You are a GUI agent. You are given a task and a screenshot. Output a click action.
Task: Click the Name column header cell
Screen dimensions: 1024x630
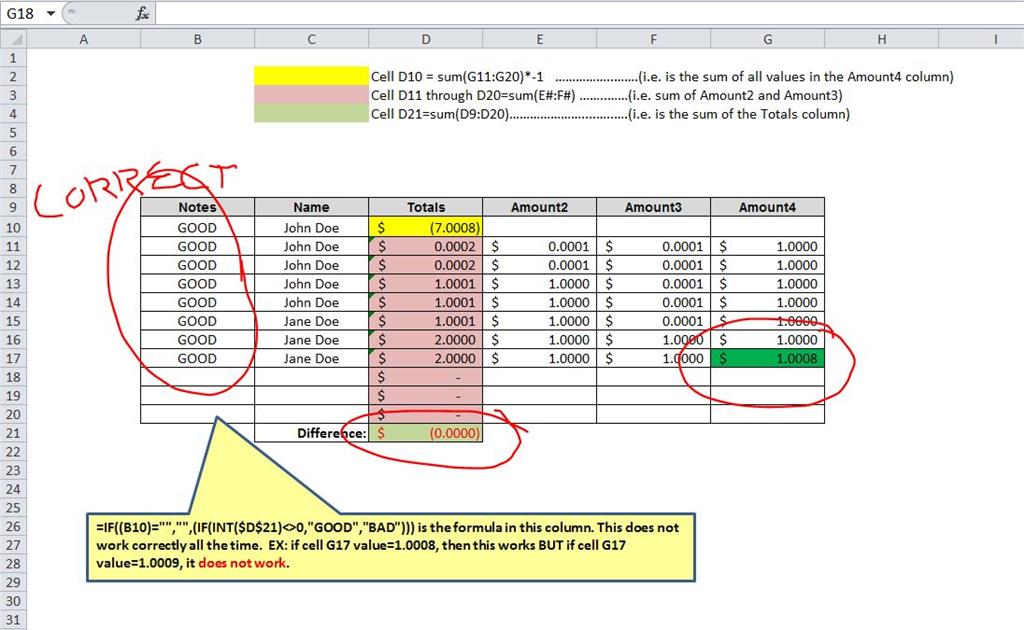click(312, 207)
